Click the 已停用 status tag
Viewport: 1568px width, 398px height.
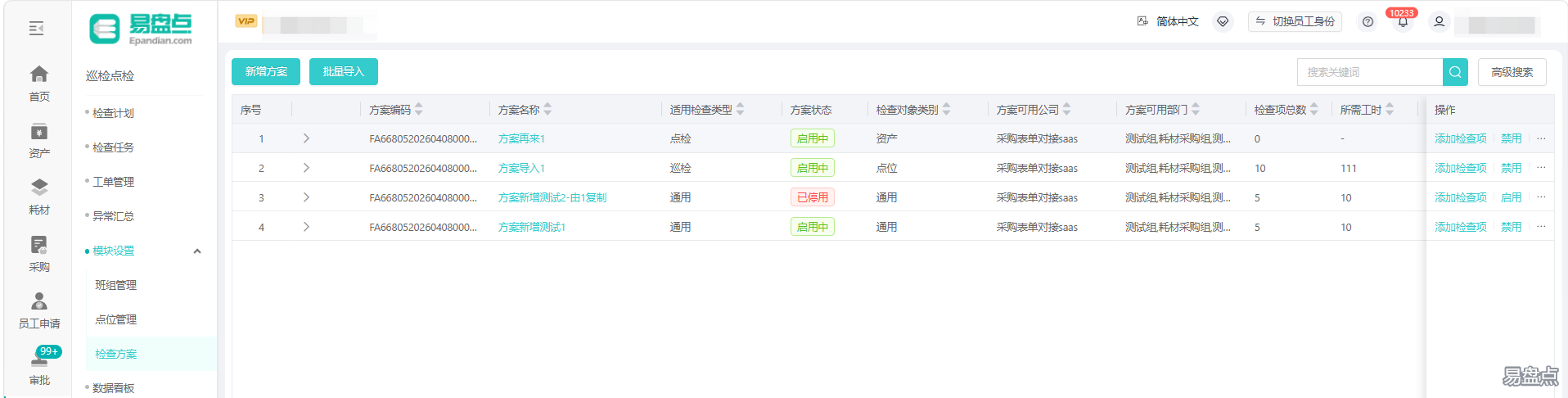813,197
